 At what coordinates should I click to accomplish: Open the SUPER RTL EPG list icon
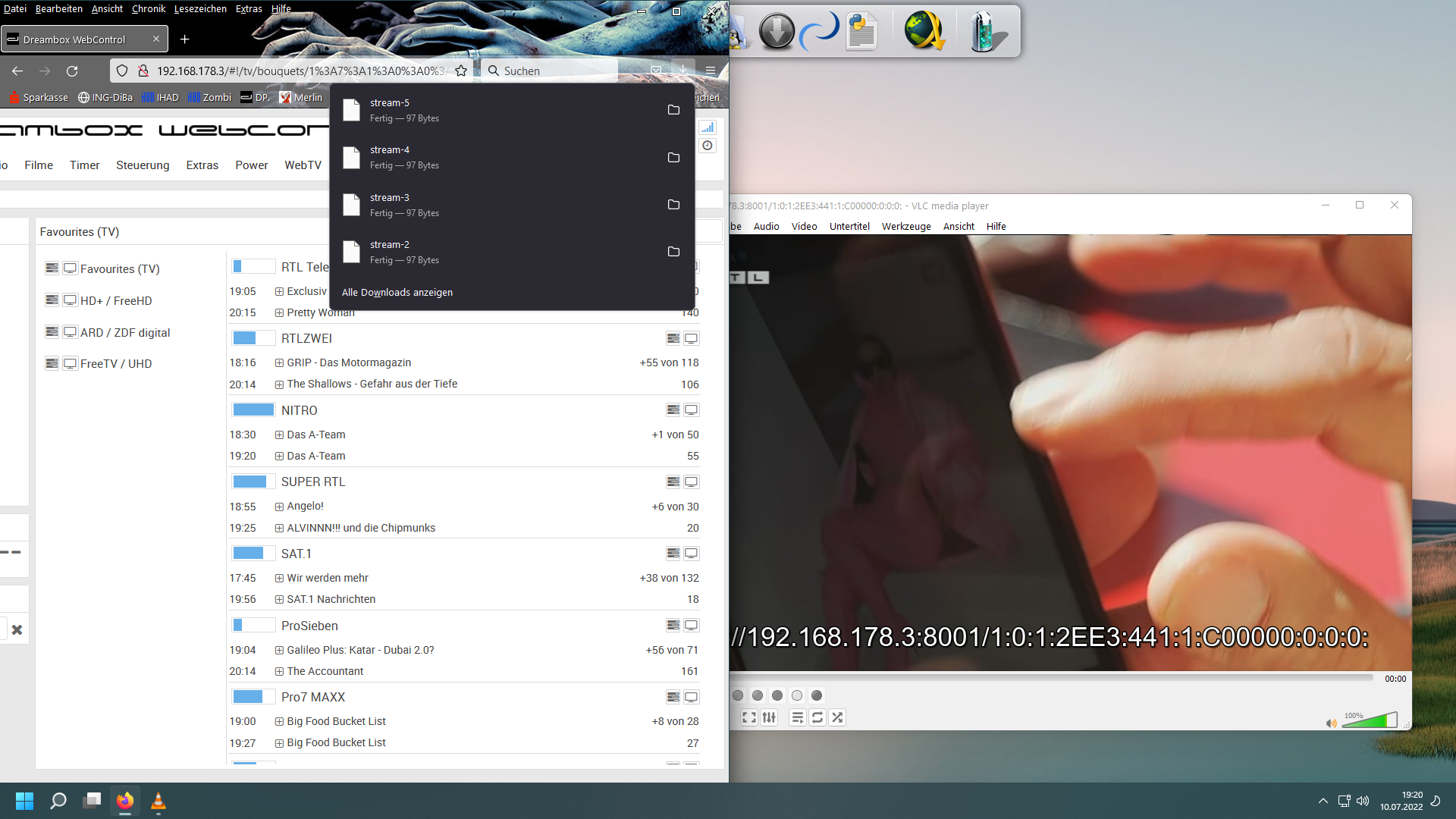click(673, 482)
